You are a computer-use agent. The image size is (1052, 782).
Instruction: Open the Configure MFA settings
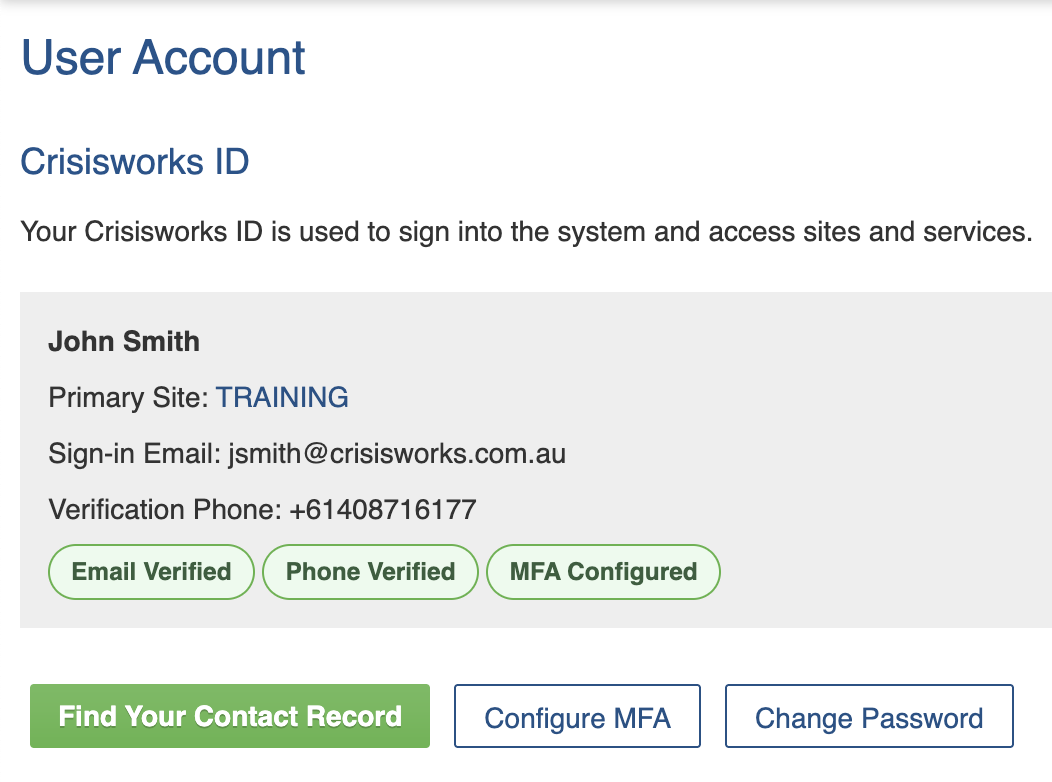pyautogui.click(x=577, y=717)
